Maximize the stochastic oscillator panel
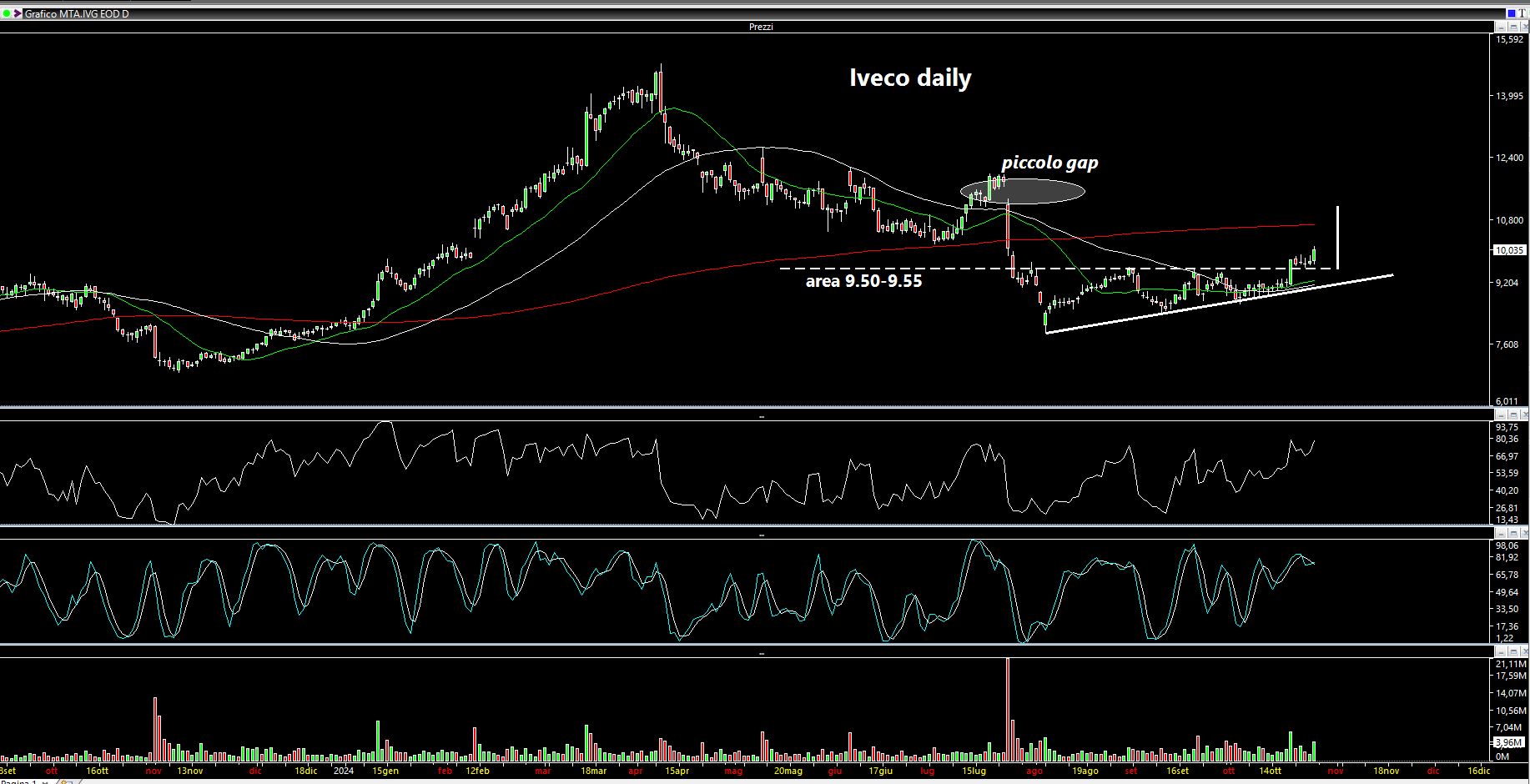This screenshot has width=1530, height=784. click(x=1512, y=532)
